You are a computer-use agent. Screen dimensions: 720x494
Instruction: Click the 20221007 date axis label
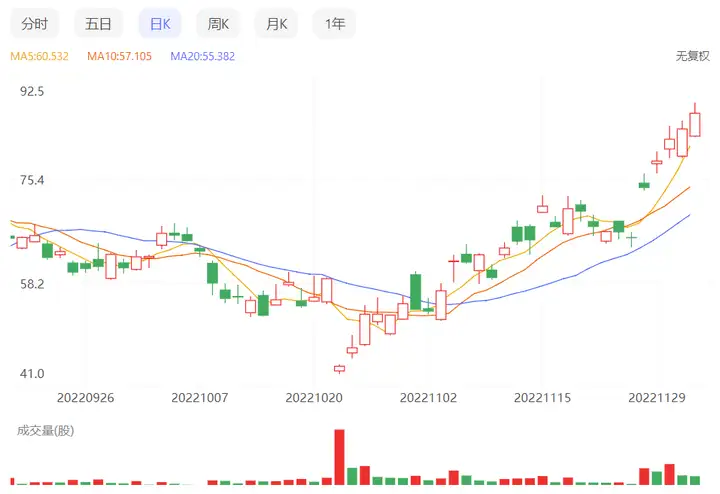(x=200, y=398)
